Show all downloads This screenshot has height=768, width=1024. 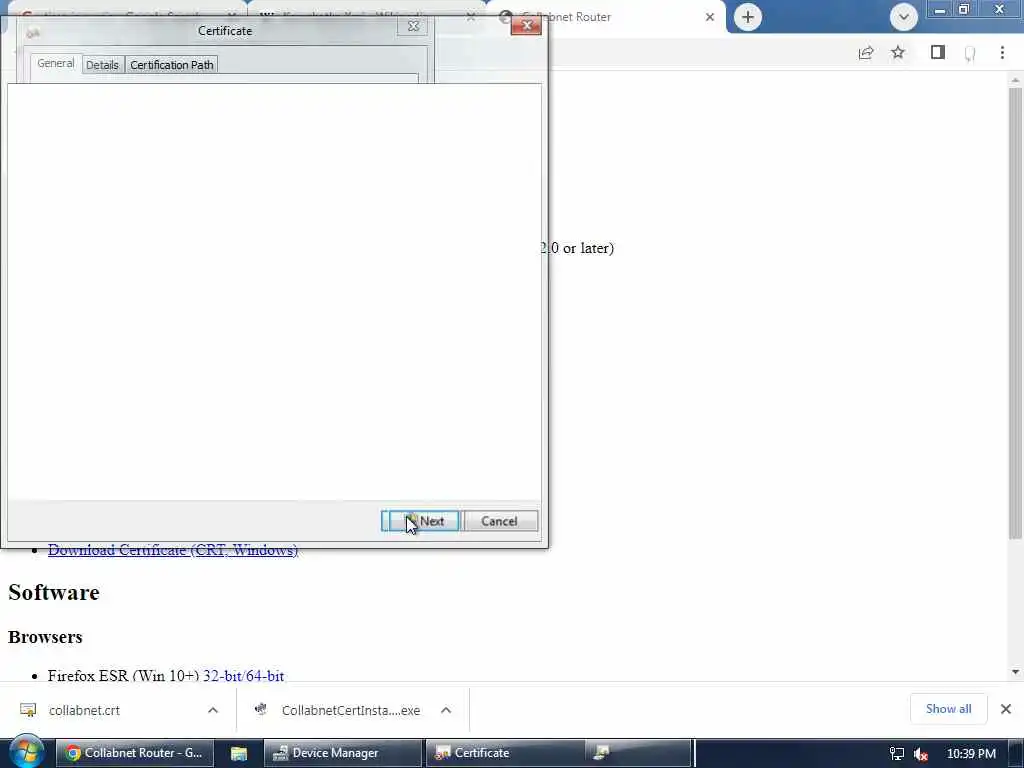tap(948, 709)
